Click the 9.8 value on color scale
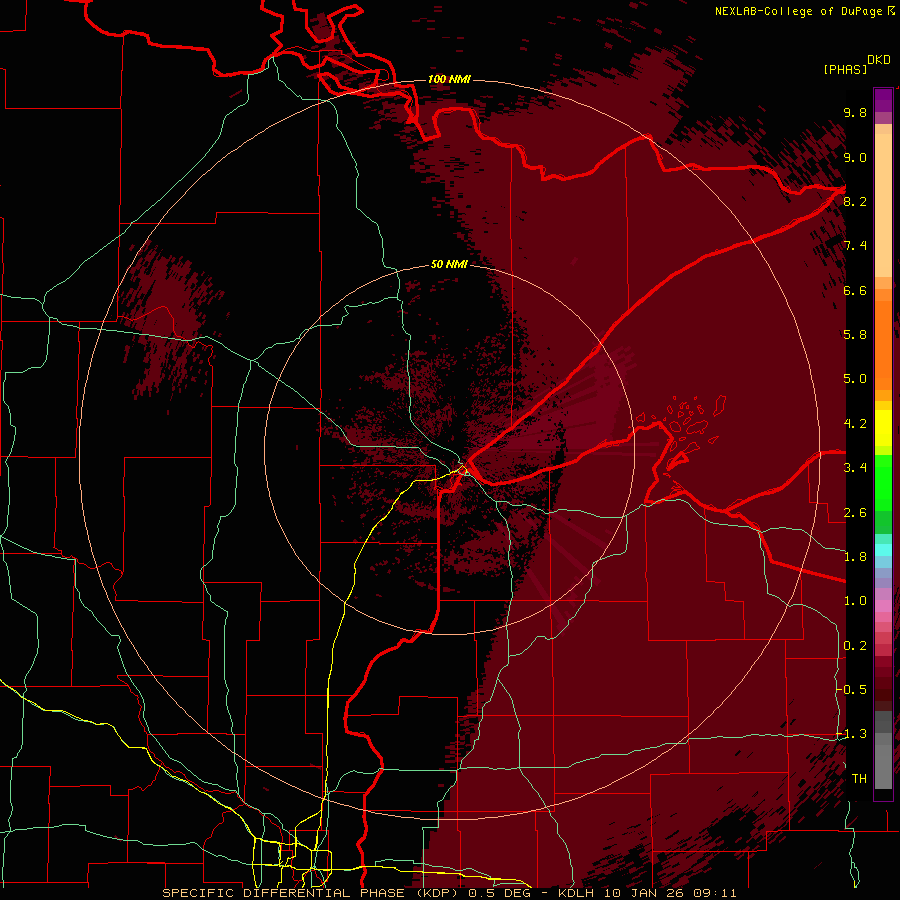Image resolution: width=900 pixels, height=900 pixels. pyautogui.click(x=855, y=113)
